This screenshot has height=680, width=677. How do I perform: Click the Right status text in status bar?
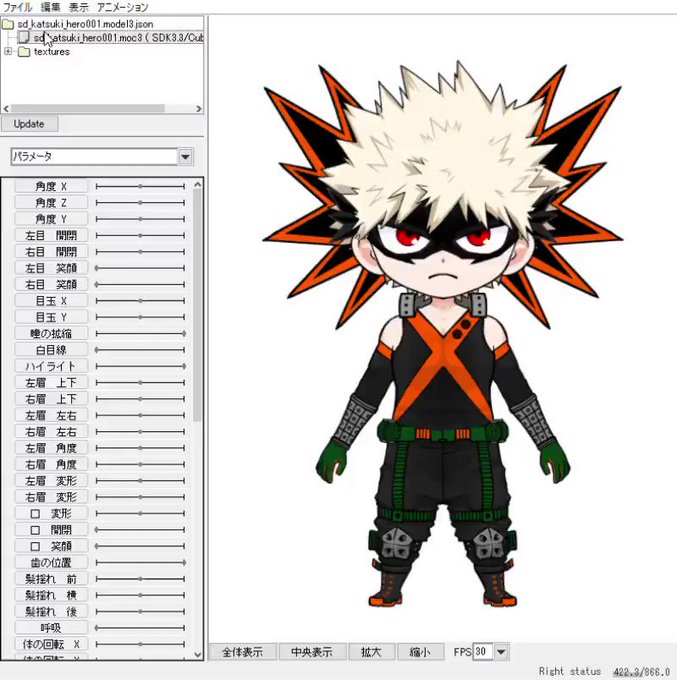[x=569, y=671]
